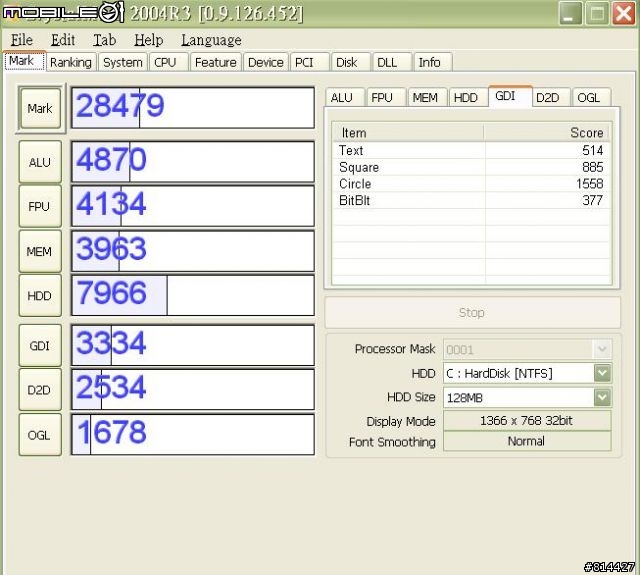Start the MEM benchmark button
The height and width of the screenshot is (575, 640).
click(40, 251)
